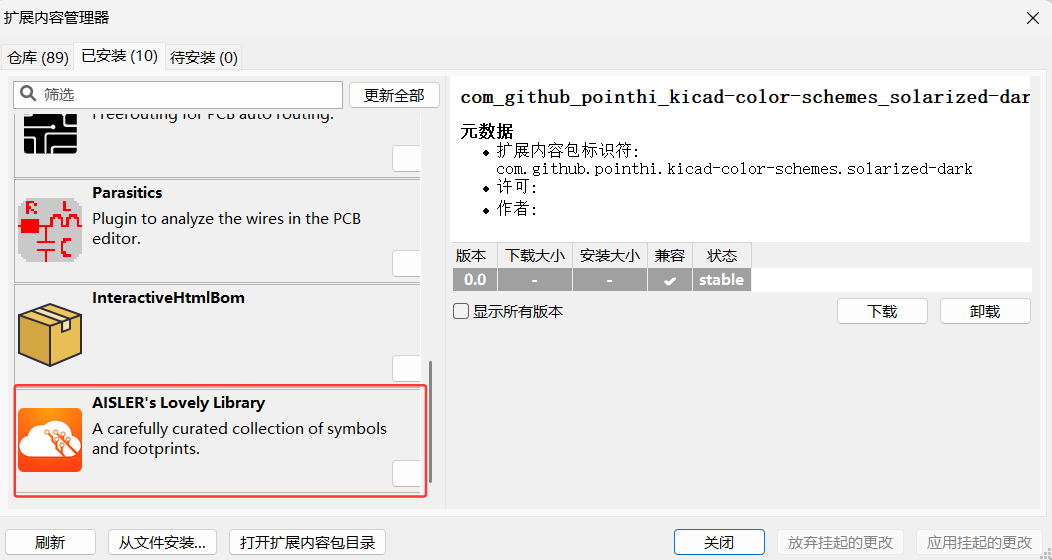1052x560 pixels.
Task: Click the 从文件安装... button
Action: [162, 542]
